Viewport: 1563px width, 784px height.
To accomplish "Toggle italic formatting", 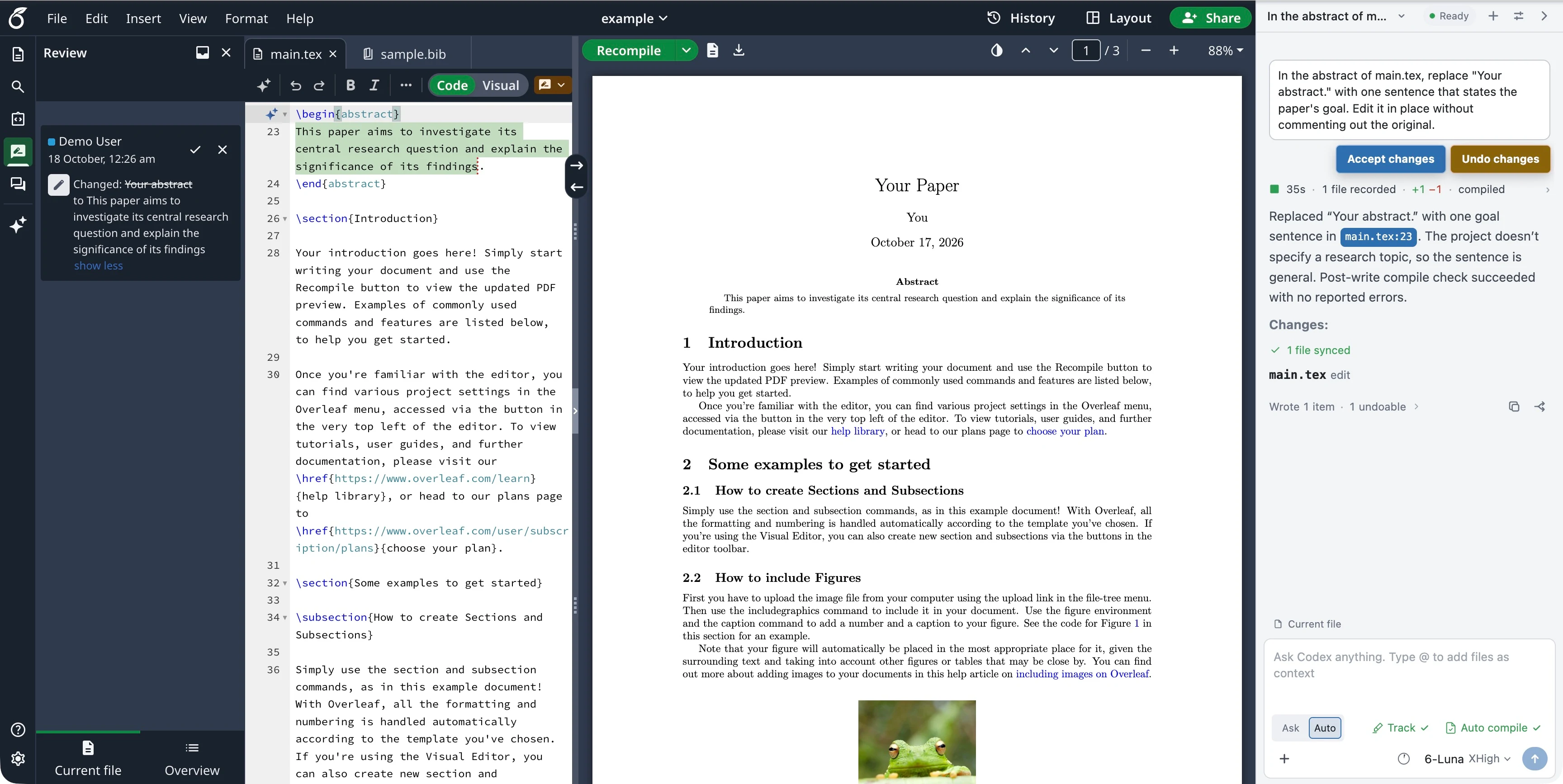I will [x=374, y=85].
